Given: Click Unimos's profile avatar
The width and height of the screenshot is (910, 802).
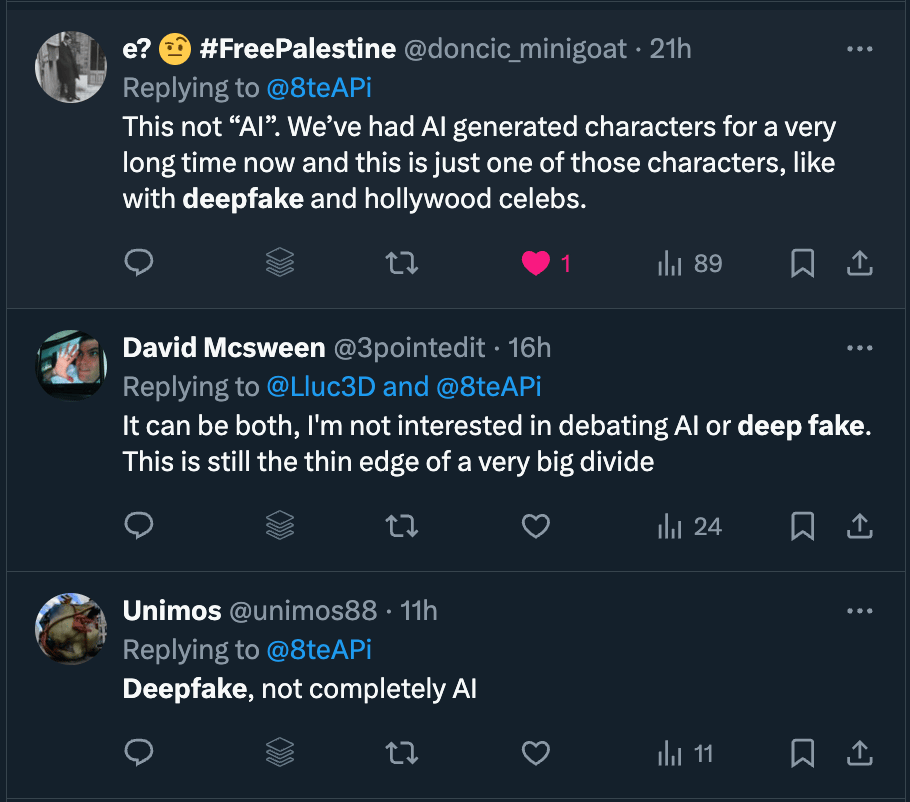Looking at the screenshot, I should click(x=71, y=629).
